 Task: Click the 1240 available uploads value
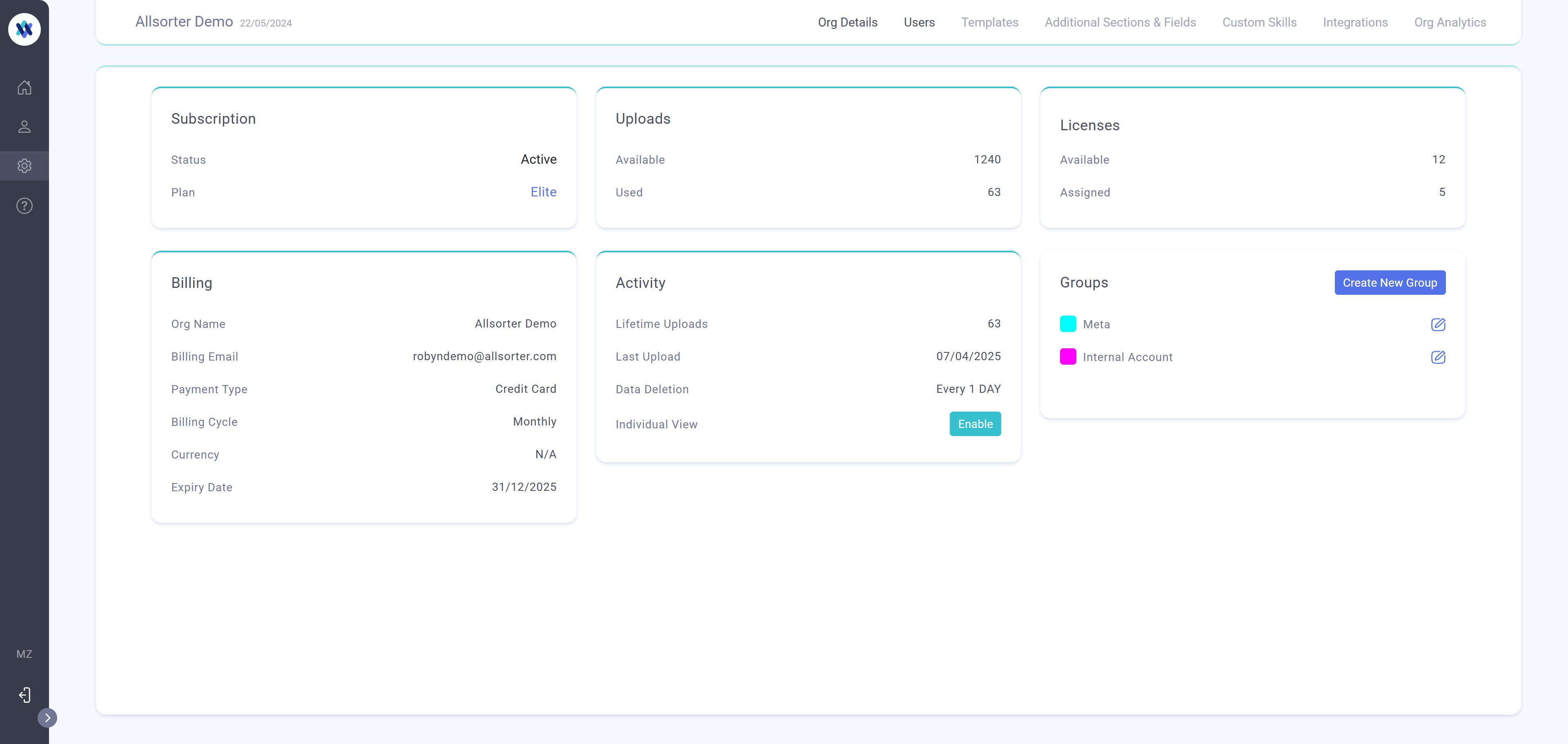[987, 160]
